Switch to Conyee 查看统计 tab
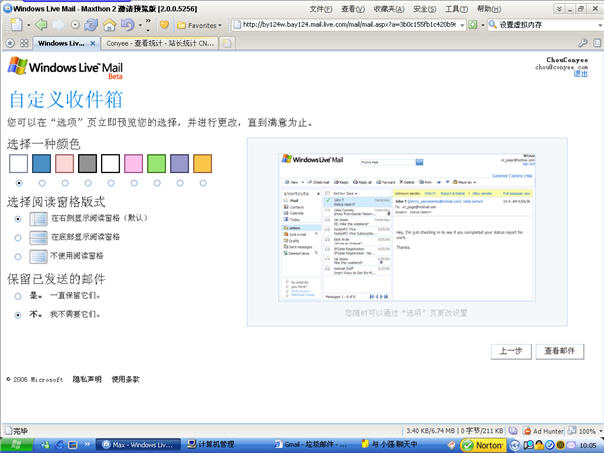 (x=160, y=44)
